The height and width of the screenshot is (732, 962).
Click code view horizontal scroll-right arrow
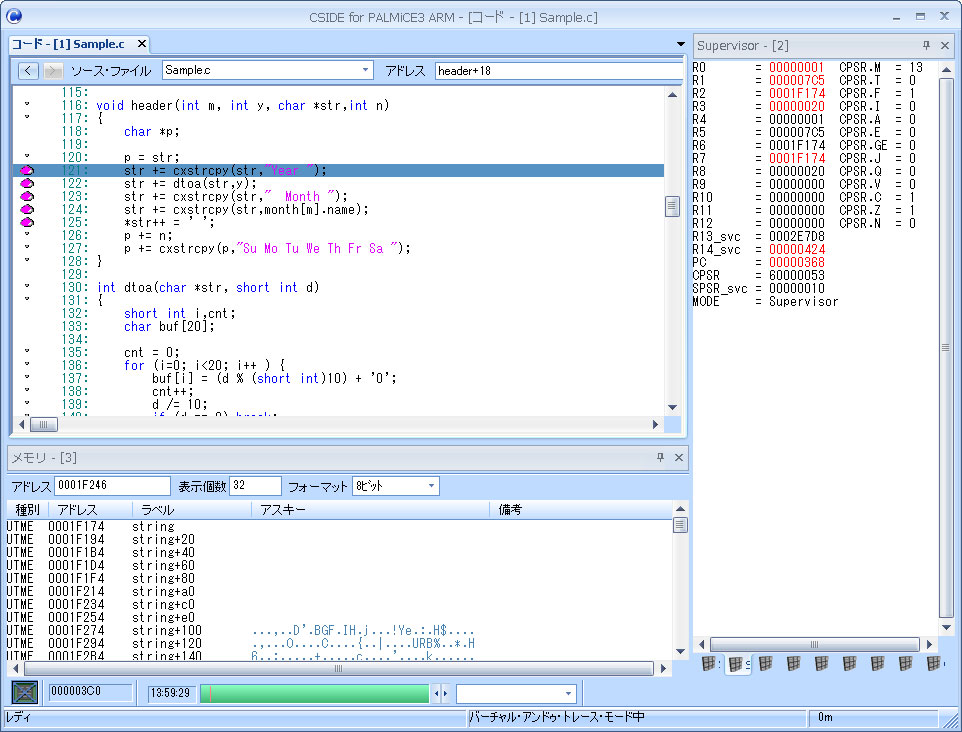tap(655, 424)
